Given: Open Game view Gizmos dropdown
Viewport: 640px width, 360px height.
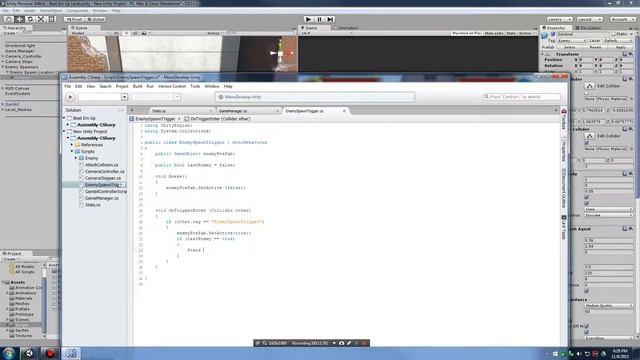Looking at the screenshot, I should 527,33.
